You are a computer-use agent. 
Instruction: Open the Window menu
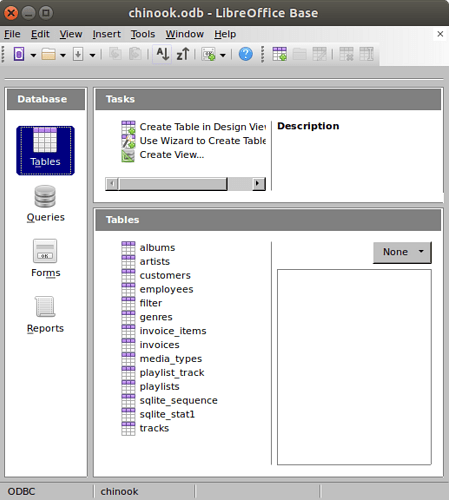(x=185, y=34)
